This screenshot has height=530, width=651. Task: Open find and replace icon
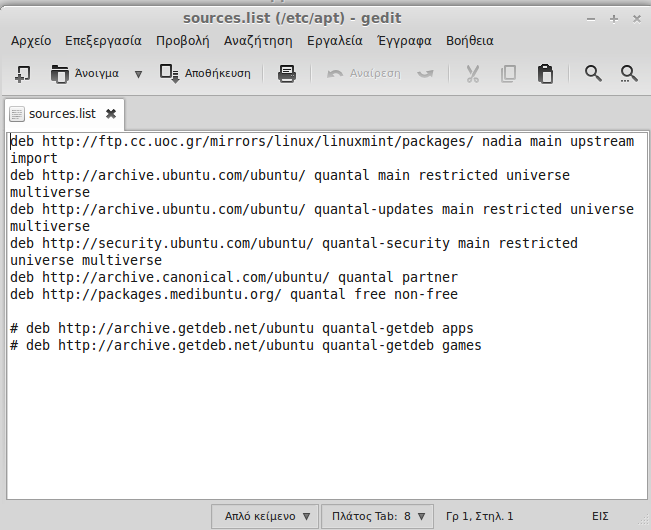pyautogui.click(x=629, y=74)
